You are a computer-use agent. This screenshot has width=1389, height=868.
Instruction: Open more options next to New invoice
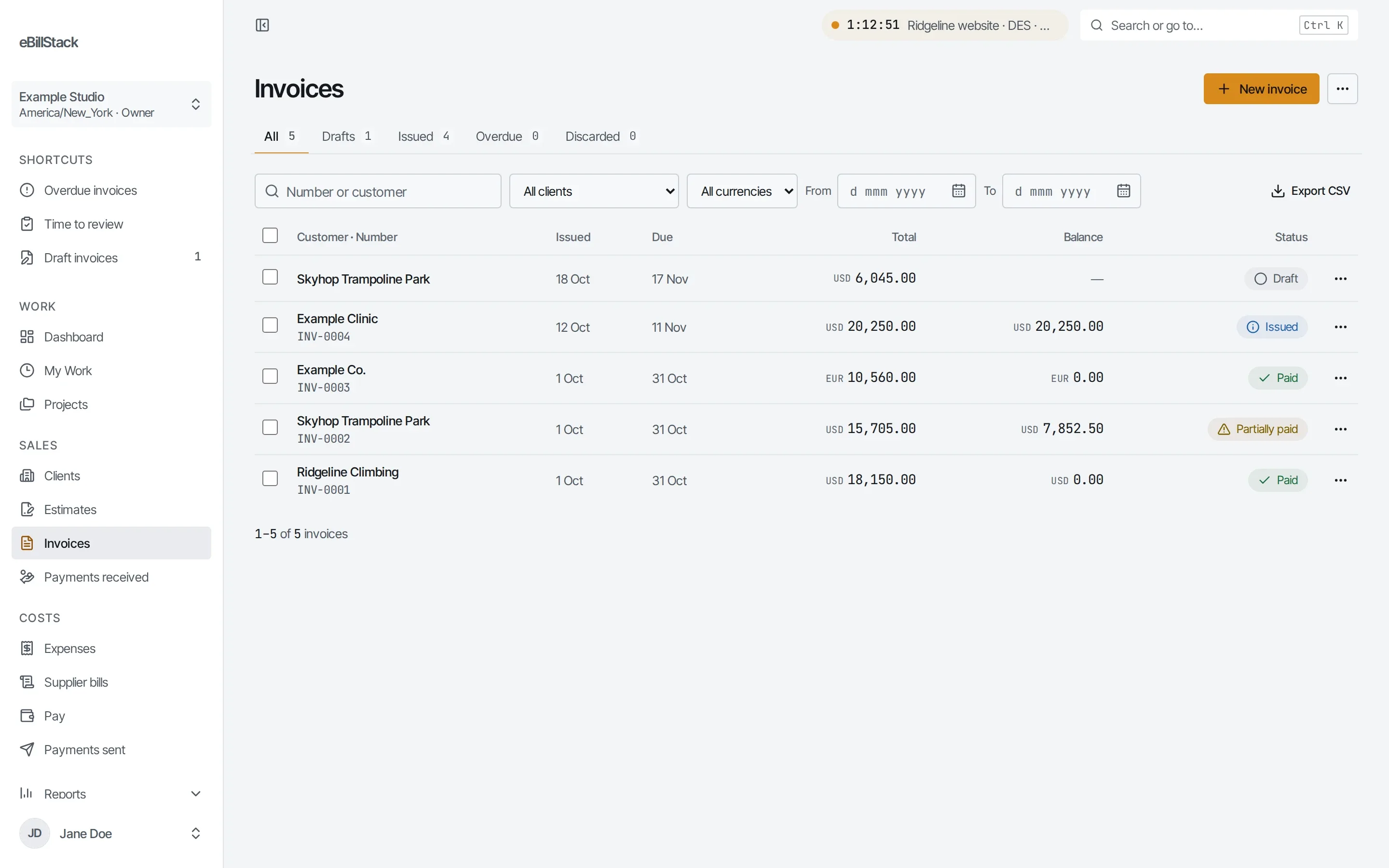point(1342,89)
